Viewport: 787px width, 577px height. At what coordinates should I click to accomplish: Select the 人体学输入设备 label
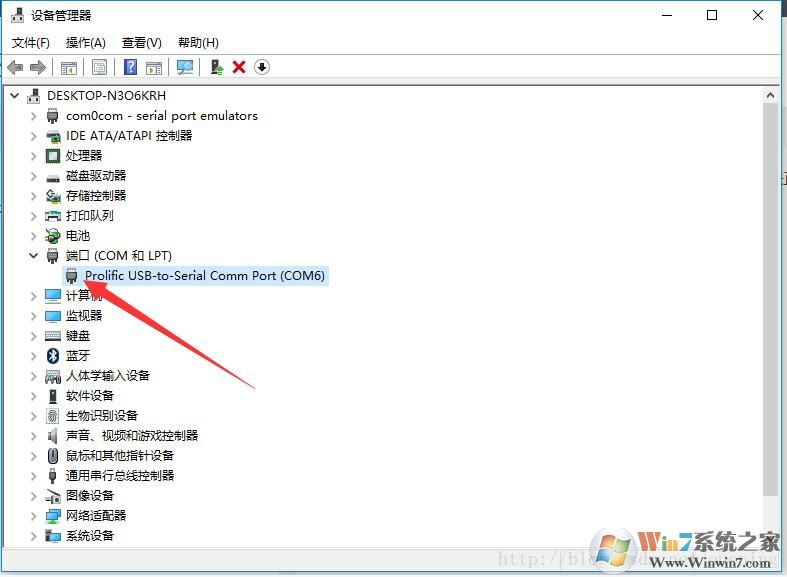tap(108, 376)
